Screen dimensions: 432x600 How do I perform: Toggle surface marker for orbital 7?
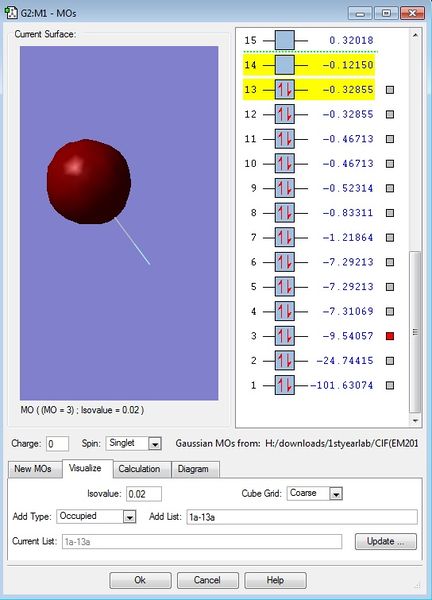pyautogui.click(x=390, y=237)
